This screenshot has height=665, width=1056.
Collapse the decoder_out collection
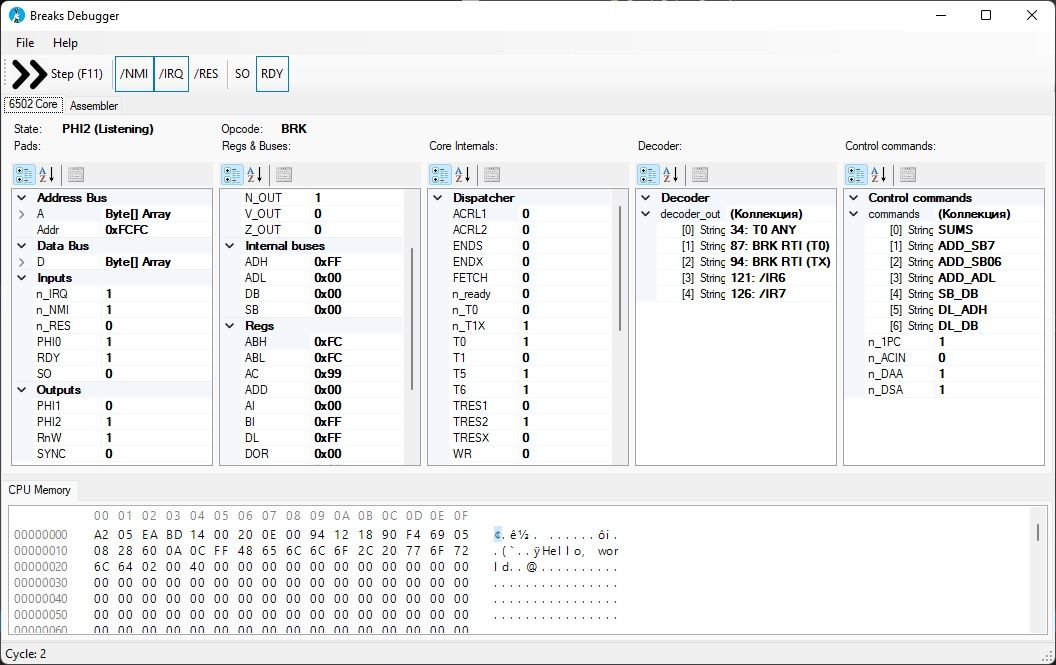(x=646, y=214)
